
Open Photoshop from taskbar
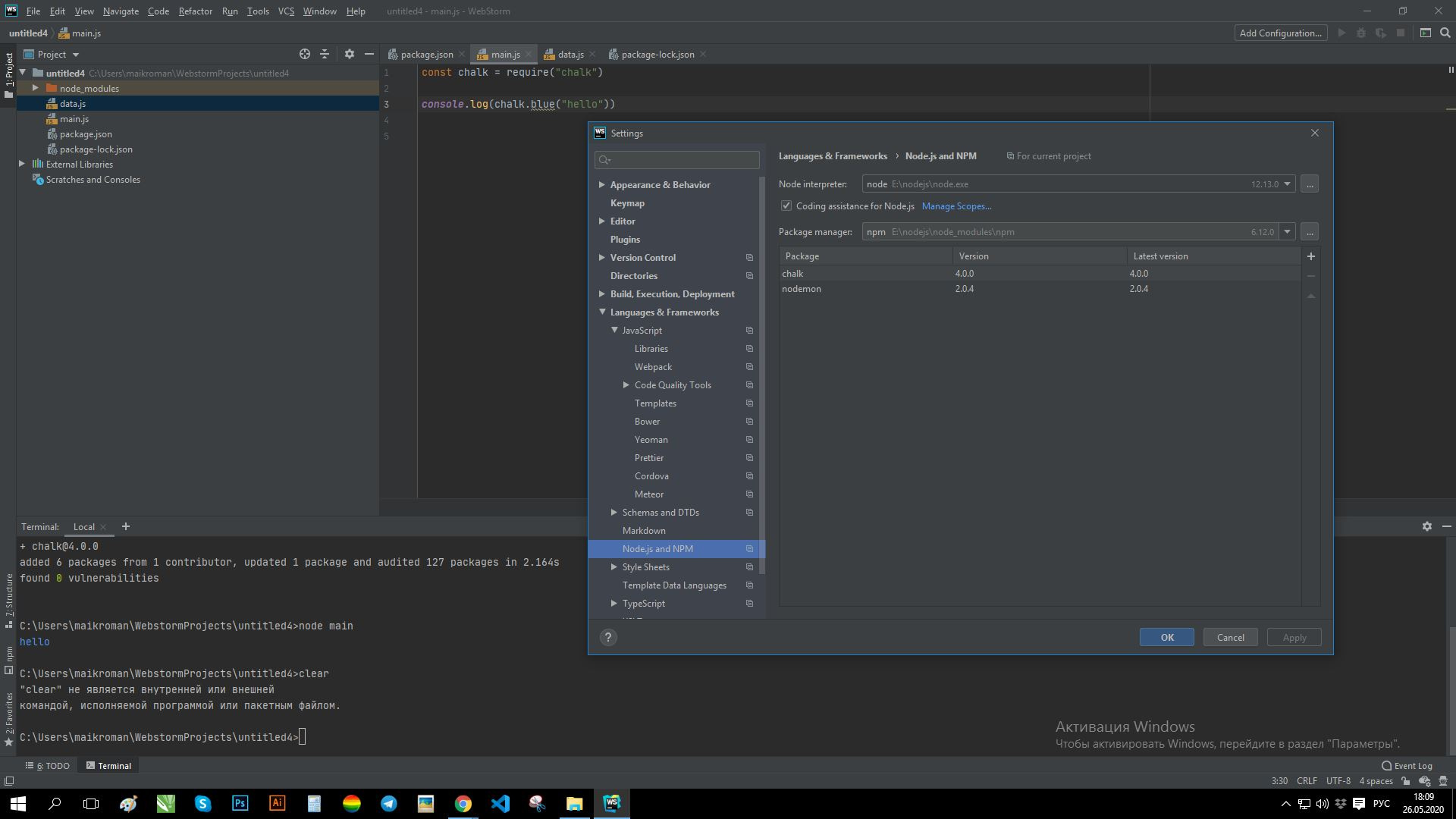coord(240,803)
